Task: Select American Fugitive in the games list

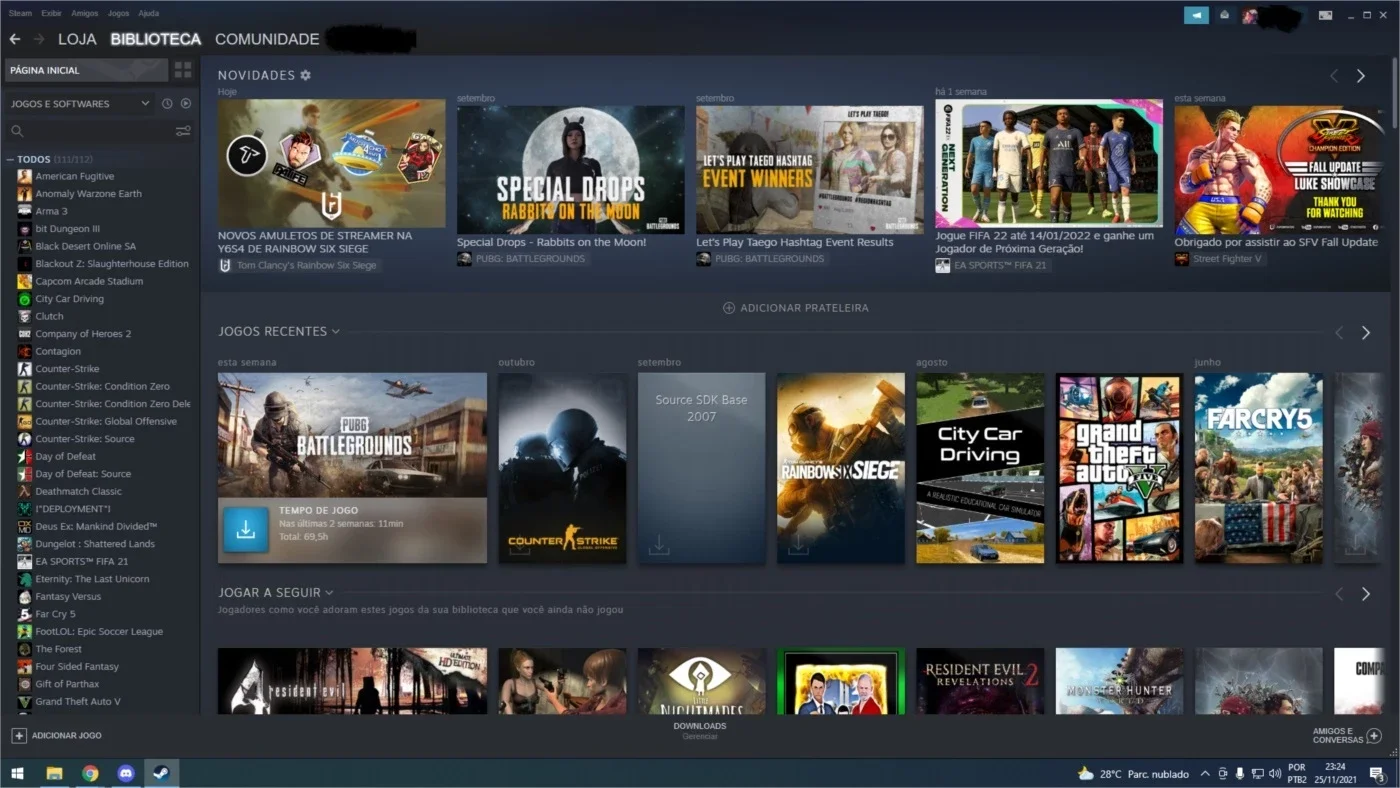Action: 75,176
